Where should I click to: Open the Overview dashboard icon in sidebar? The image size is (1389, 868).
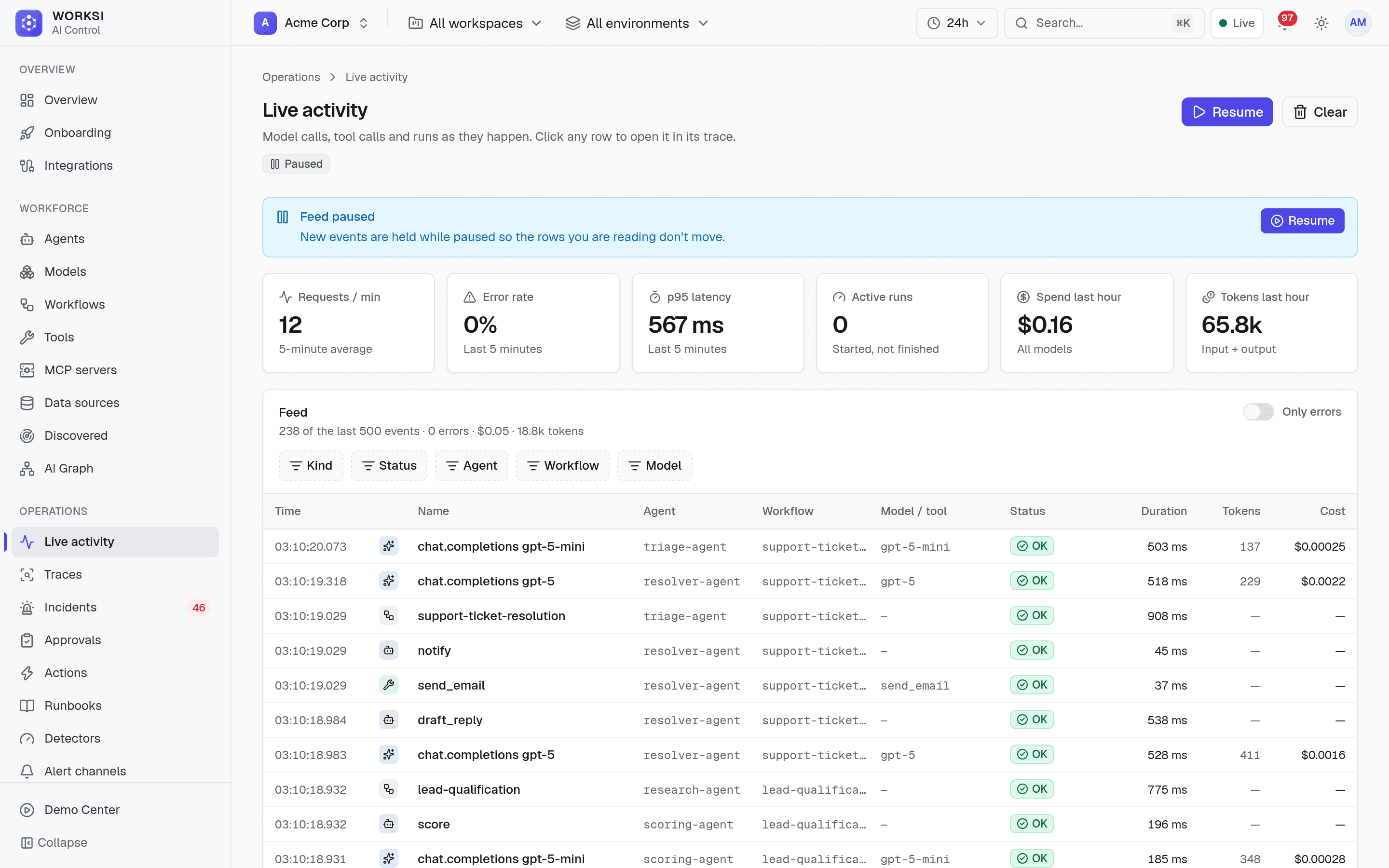27,100
